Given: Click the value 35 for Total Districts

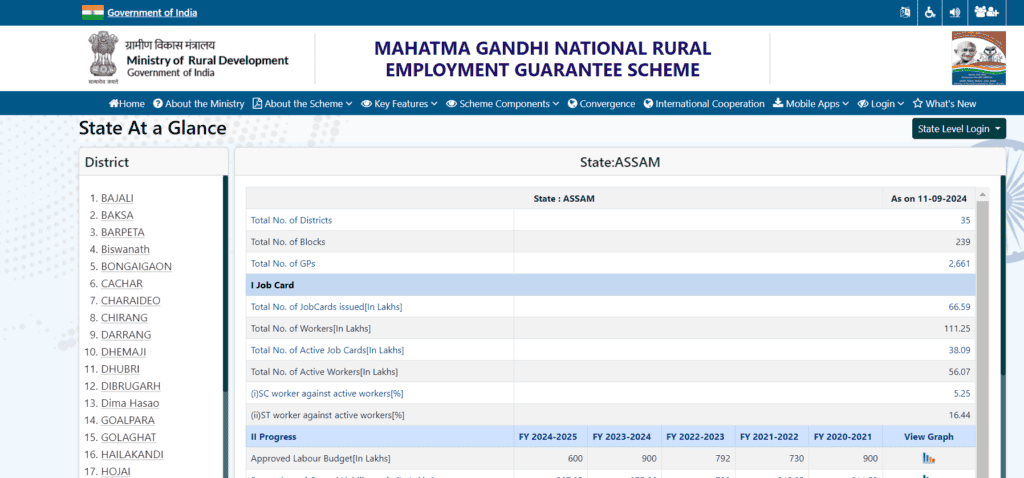Looking at the screenshot, I should point(965,220).
